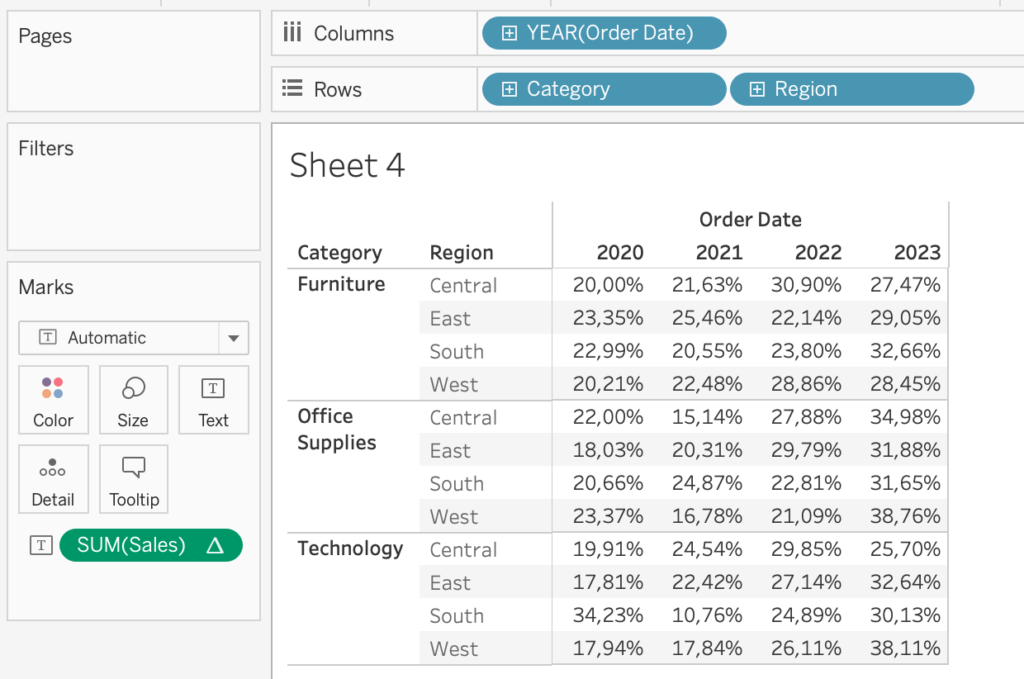Select the 2023 year column header
The width and height of the screenshot is (1024, 679).
point(917,253)
